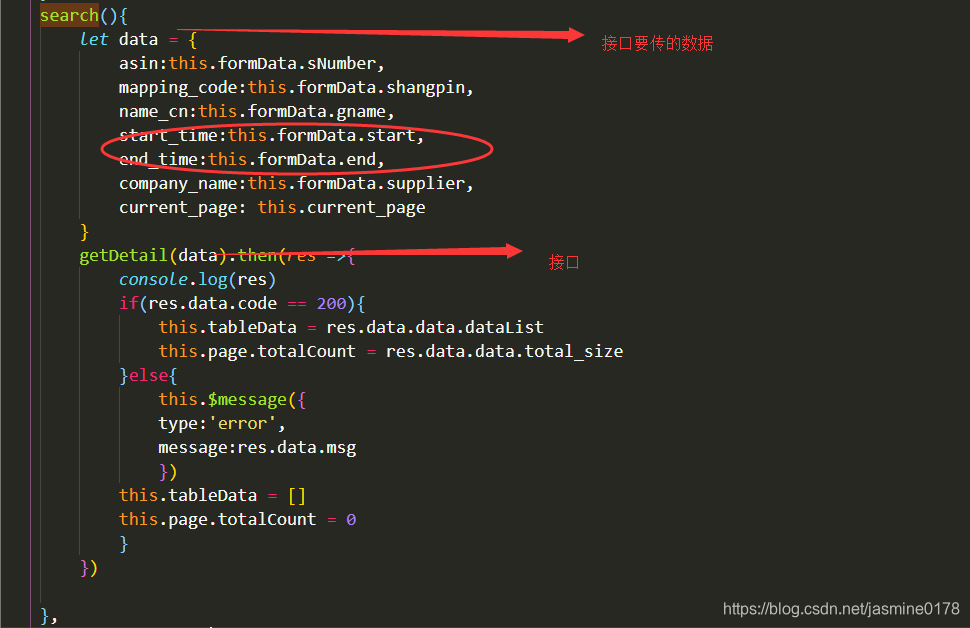970x628 pixels.
Task: Click the 'else' keyword
Action: (x=148, y=376)
